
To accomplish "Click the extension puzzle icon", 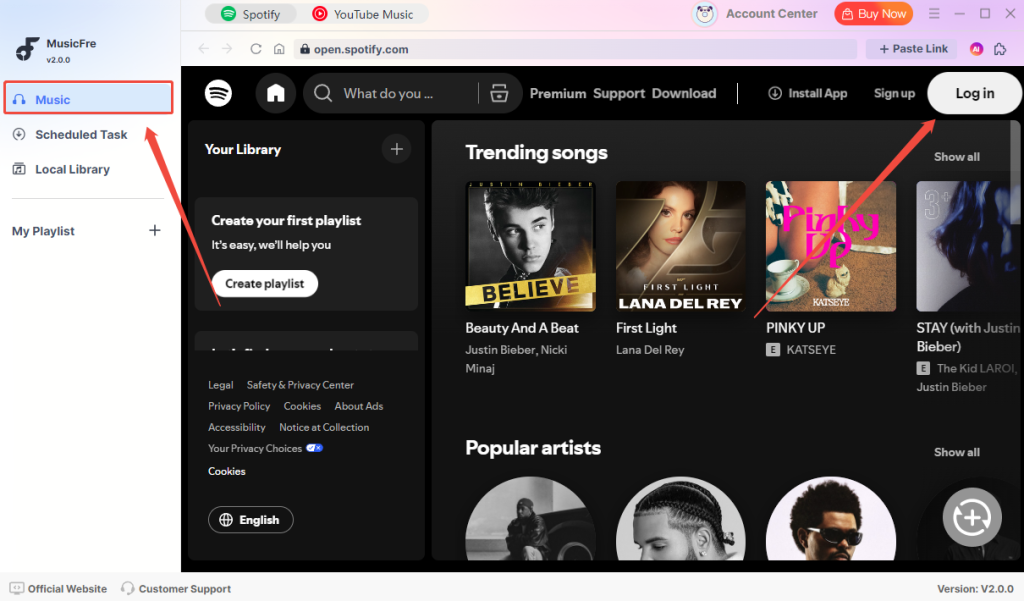I will click(1000, 49).
